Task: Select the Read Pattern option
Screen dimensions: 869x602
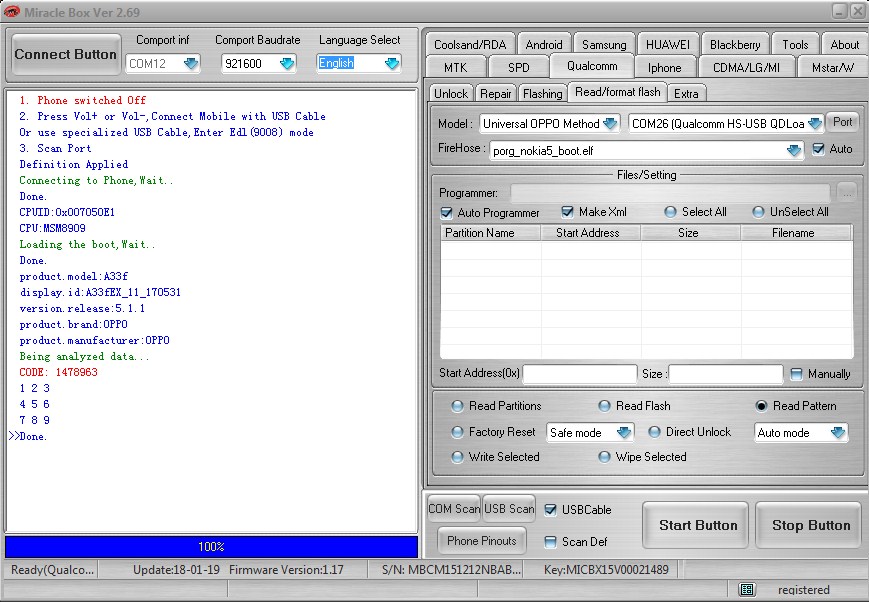Action: [761, 406]
